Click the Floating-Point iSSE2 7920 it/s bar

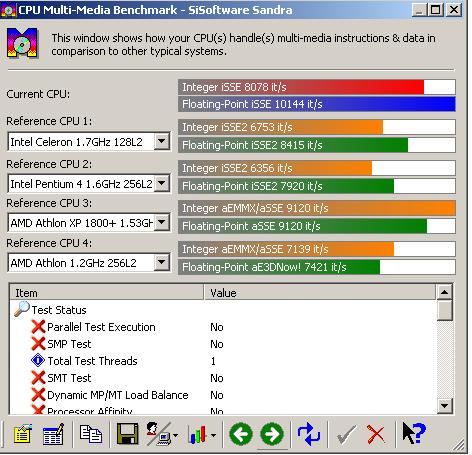[317, 186]
